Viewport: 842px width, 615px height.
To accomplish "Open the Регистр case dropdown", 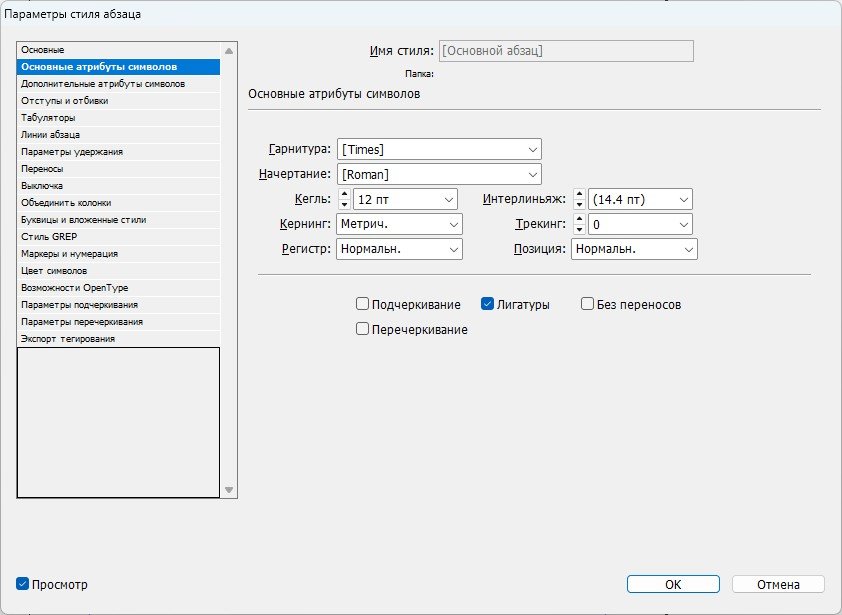I will (x=453, y=249).
